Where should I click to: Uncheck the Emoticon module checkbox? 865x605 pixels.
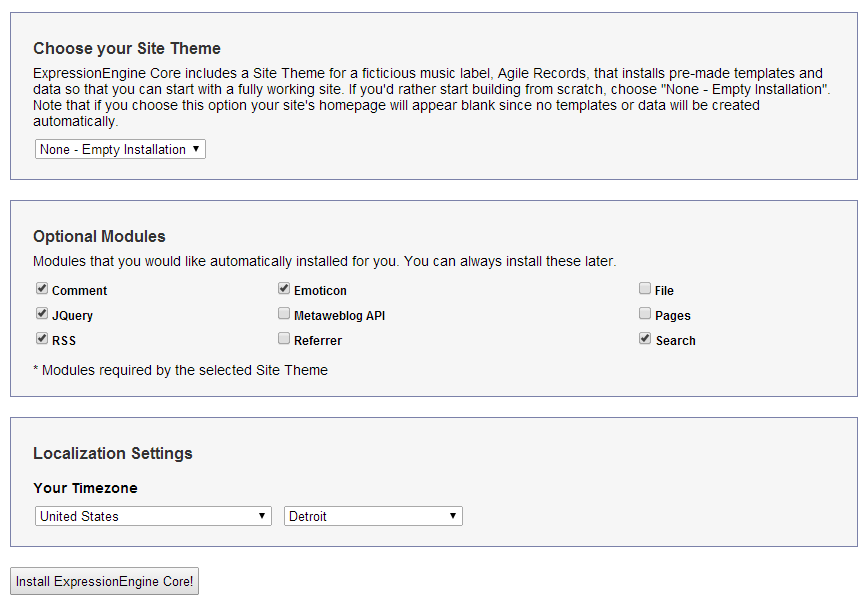[x=284, y=289]
